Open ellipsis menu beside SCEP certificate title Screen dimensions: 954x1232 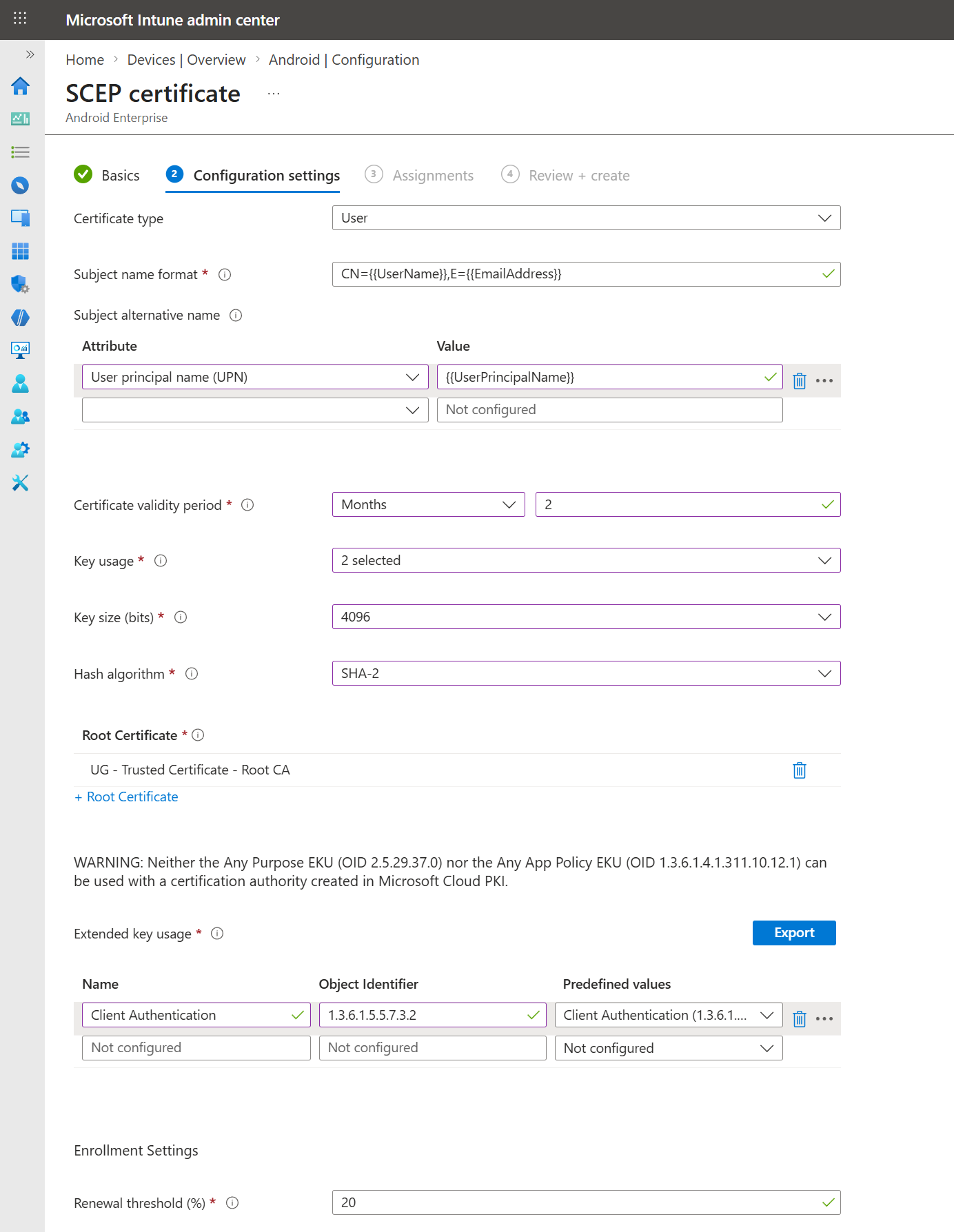274,94
